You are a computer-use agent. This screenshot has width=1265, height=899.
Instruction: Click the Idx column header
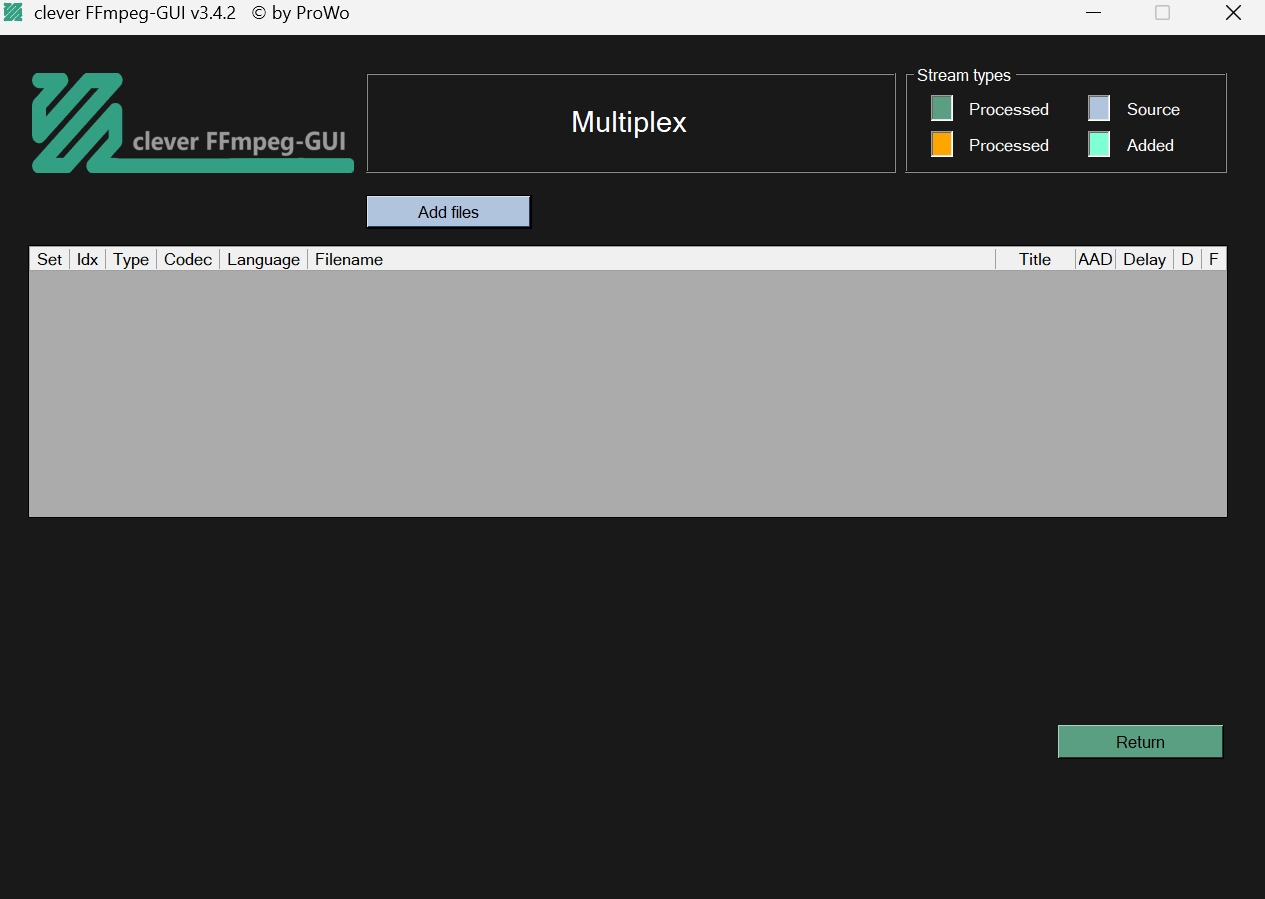88,259
